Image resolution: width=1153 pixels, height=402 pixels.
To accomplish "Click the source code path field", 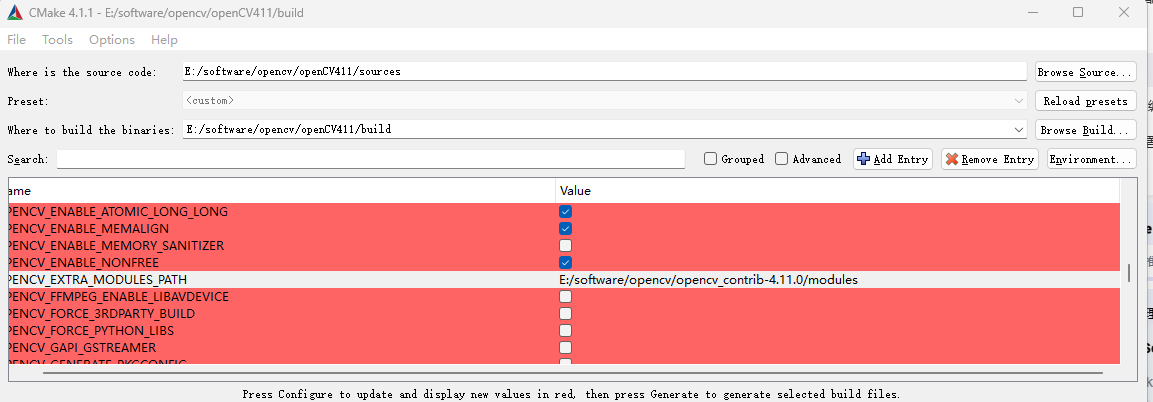I will (x=604, y=71).
